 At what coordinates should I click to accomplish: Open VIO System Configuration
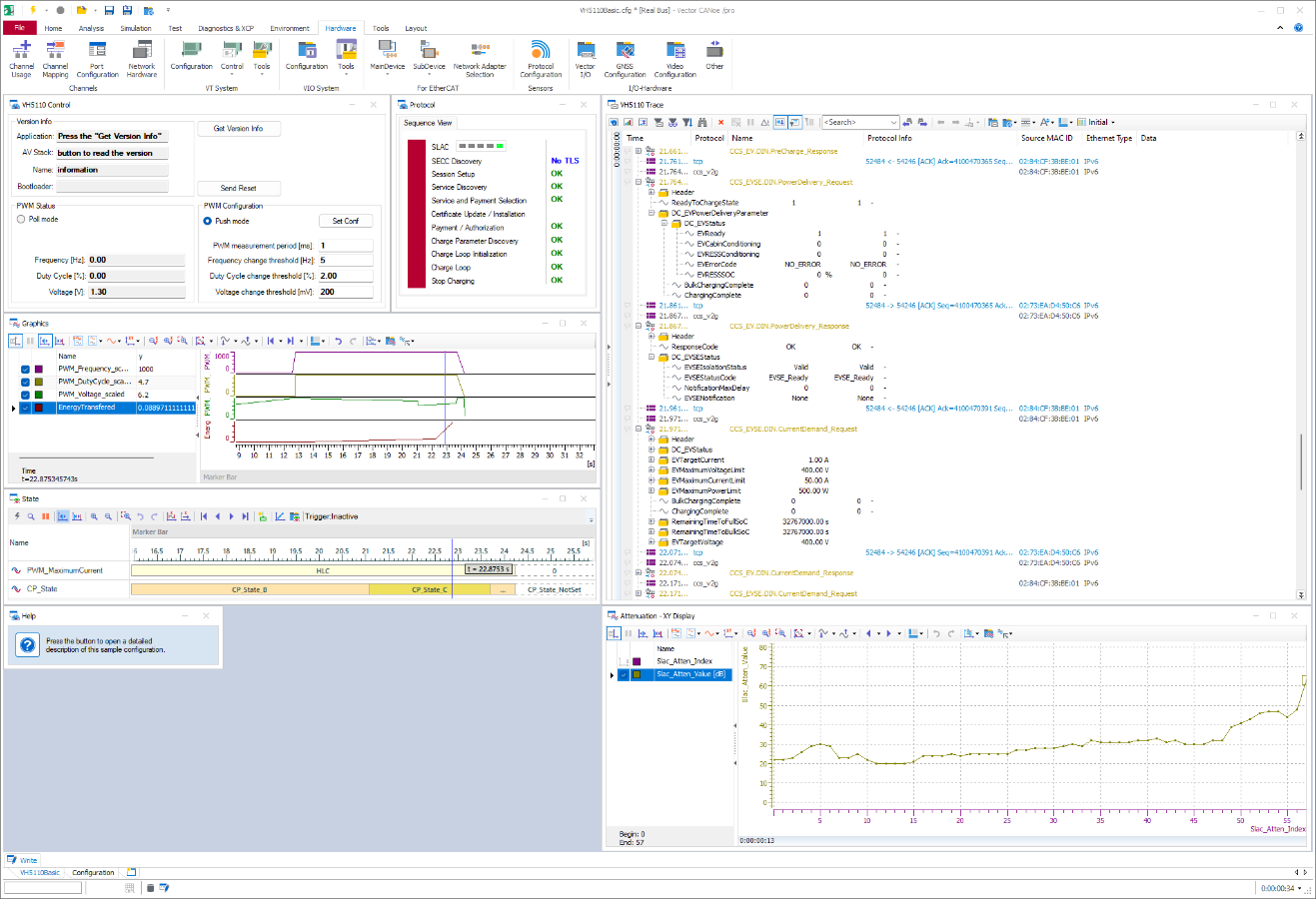pyautogui.click(x=307, y=56)
